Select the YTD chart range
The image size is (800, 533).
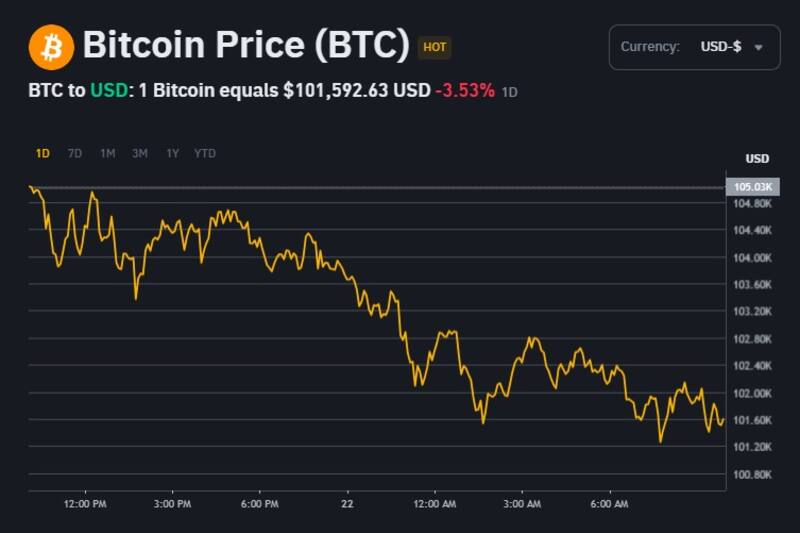point(204,153)
